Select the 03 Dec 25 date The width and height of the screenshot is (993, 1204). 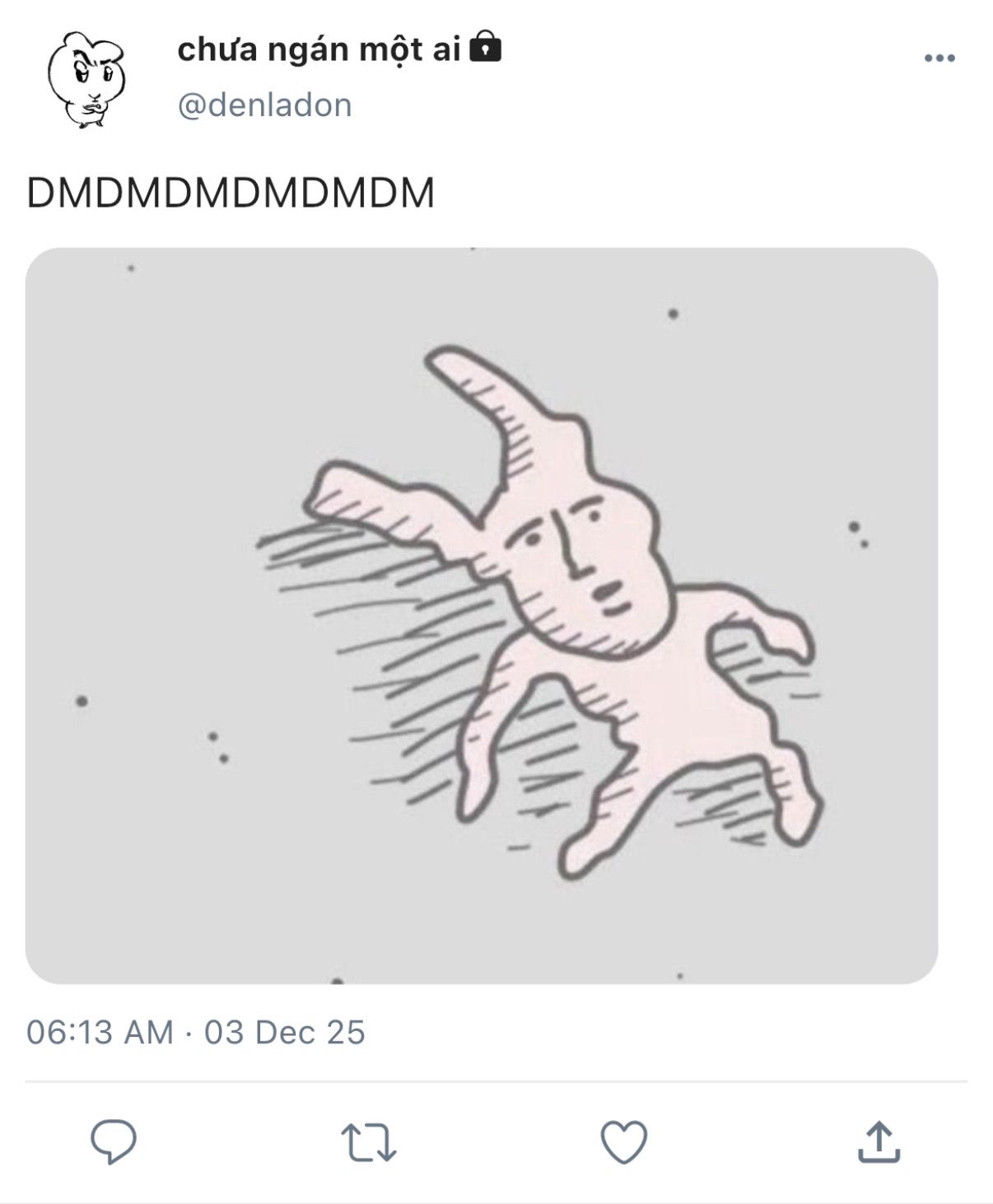pyautogui.click(x=285, y=1032)
